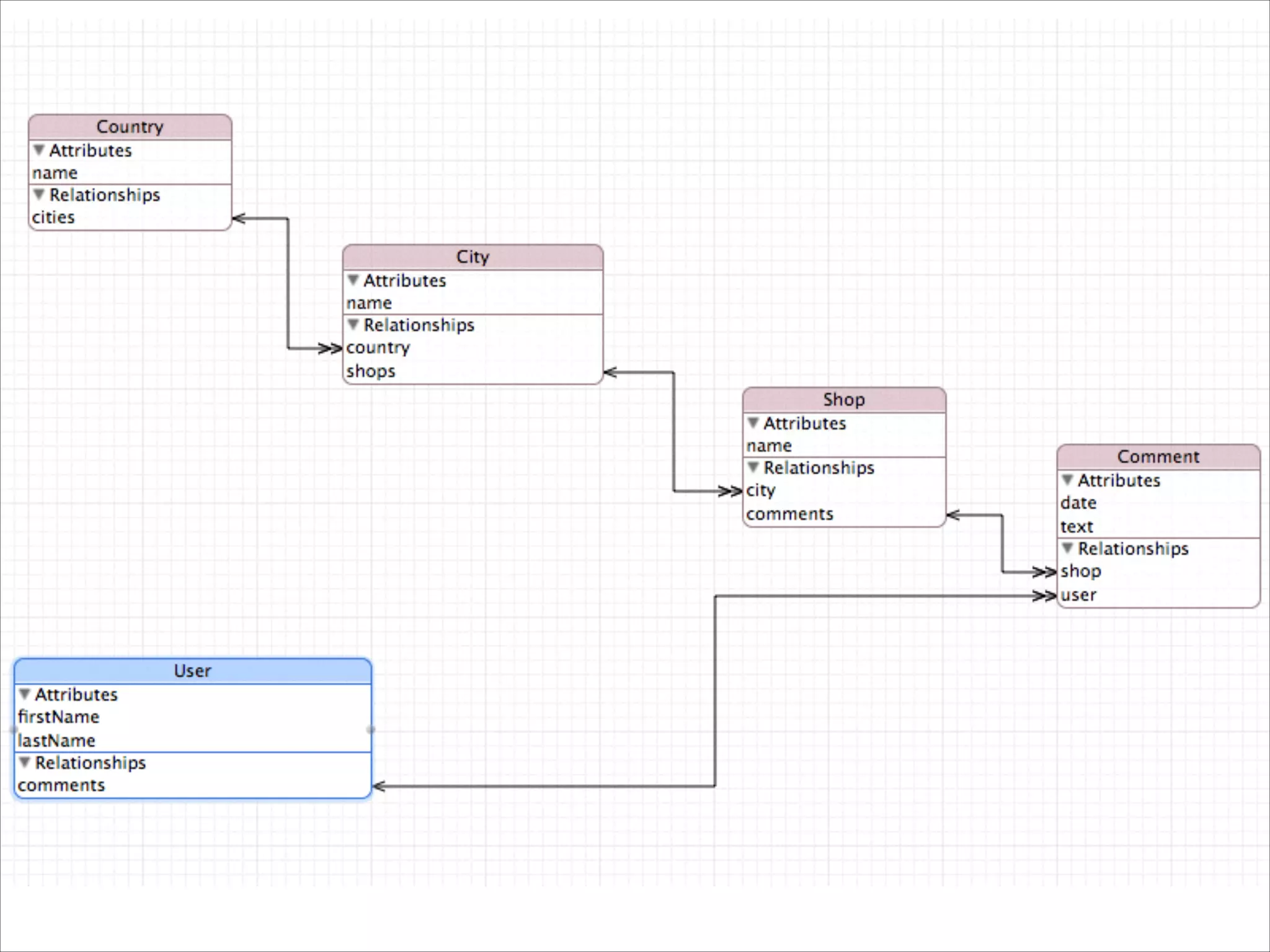Collapse Comment entity Attributes disclosure triangle

click(1067, 480)
